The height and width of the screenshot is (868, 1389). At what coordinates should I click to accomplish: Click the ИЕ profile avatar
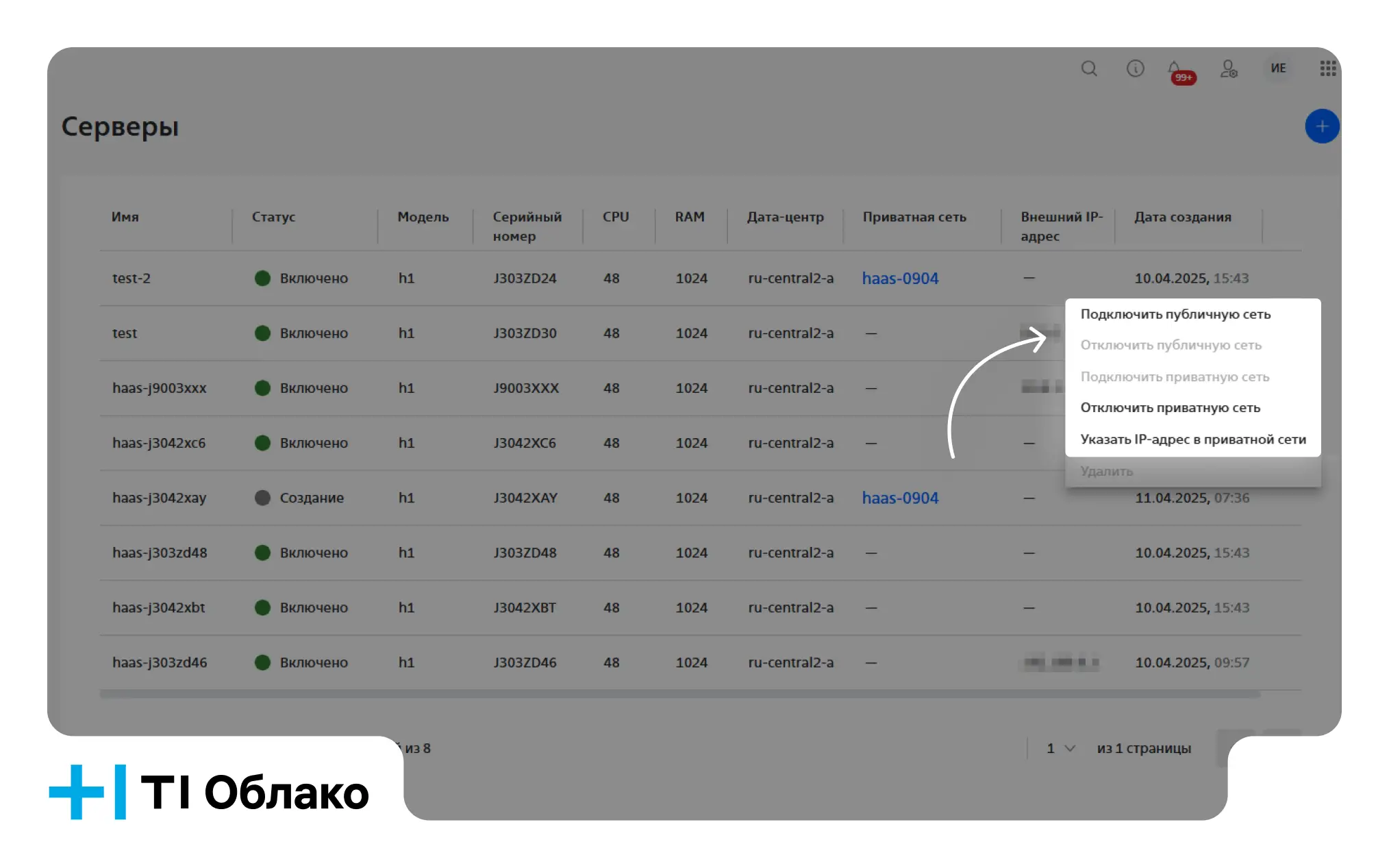pos(1278,68)
